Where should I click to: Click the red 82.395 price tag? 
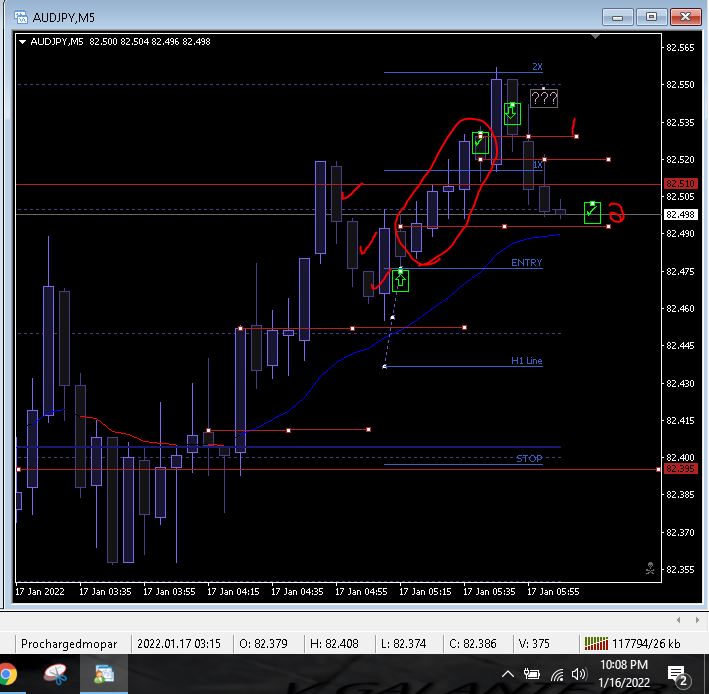[680, 469]
